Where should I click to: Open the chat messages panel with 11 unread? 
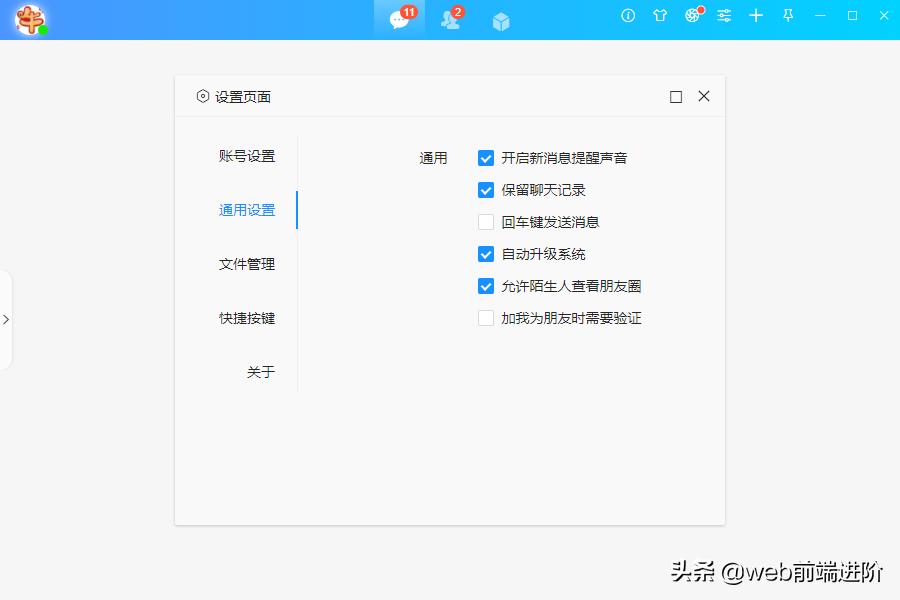[x=398, y=20]
